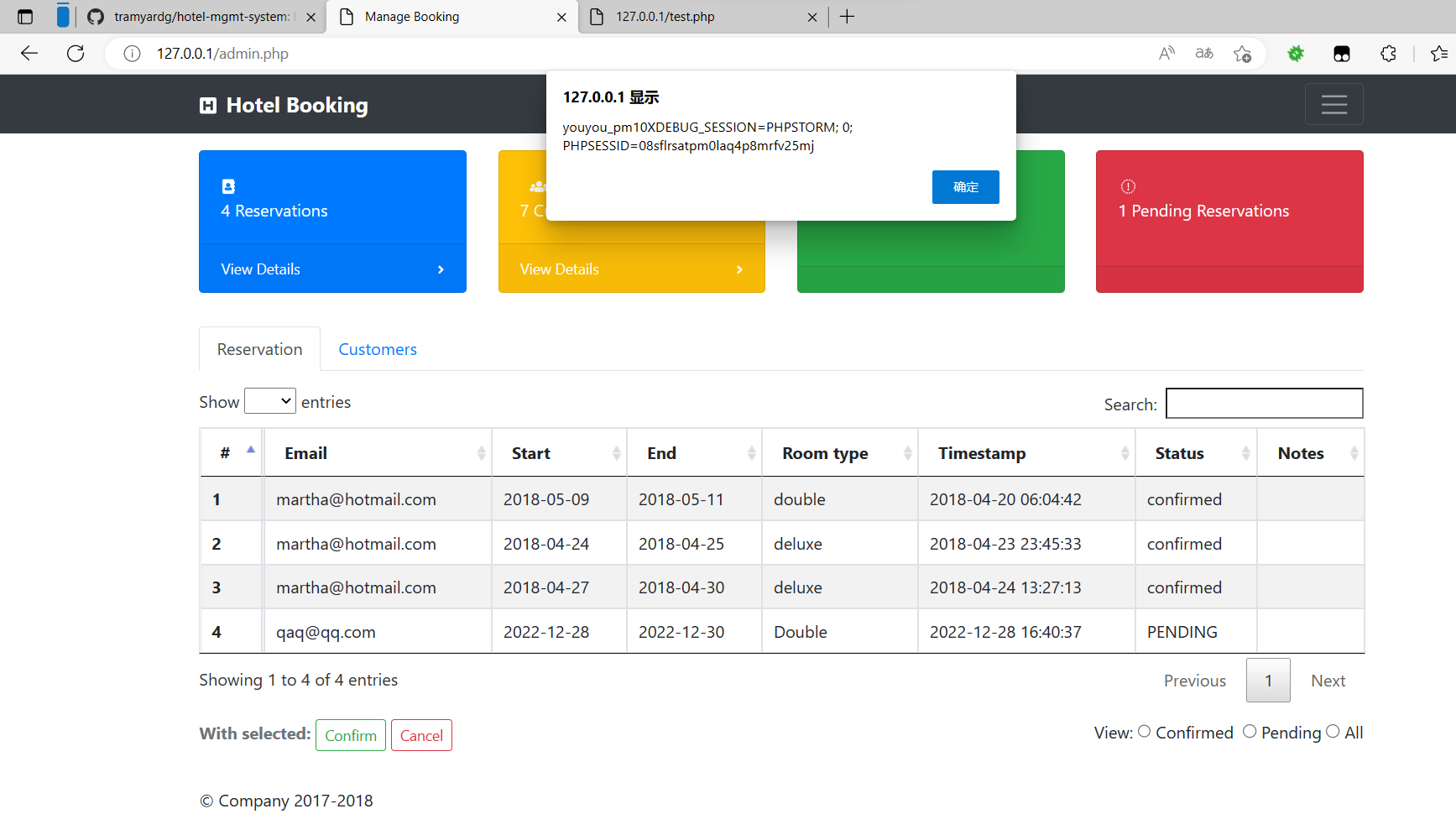Open the hamburger navigation menu

tap(1333, 104)
